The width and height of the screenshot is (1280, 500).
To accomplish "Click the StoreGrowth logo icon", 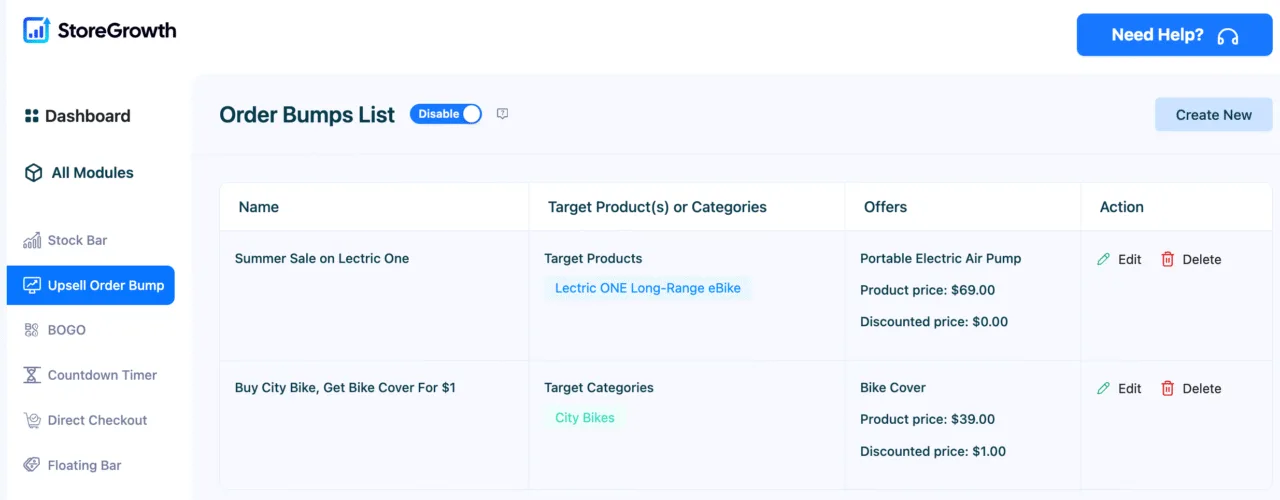I will point(36,30).
